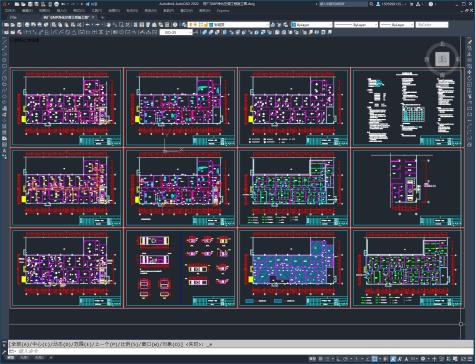475x364 pixels.
Task: Add a new drawing tab with plus
Action: (102, 17)
